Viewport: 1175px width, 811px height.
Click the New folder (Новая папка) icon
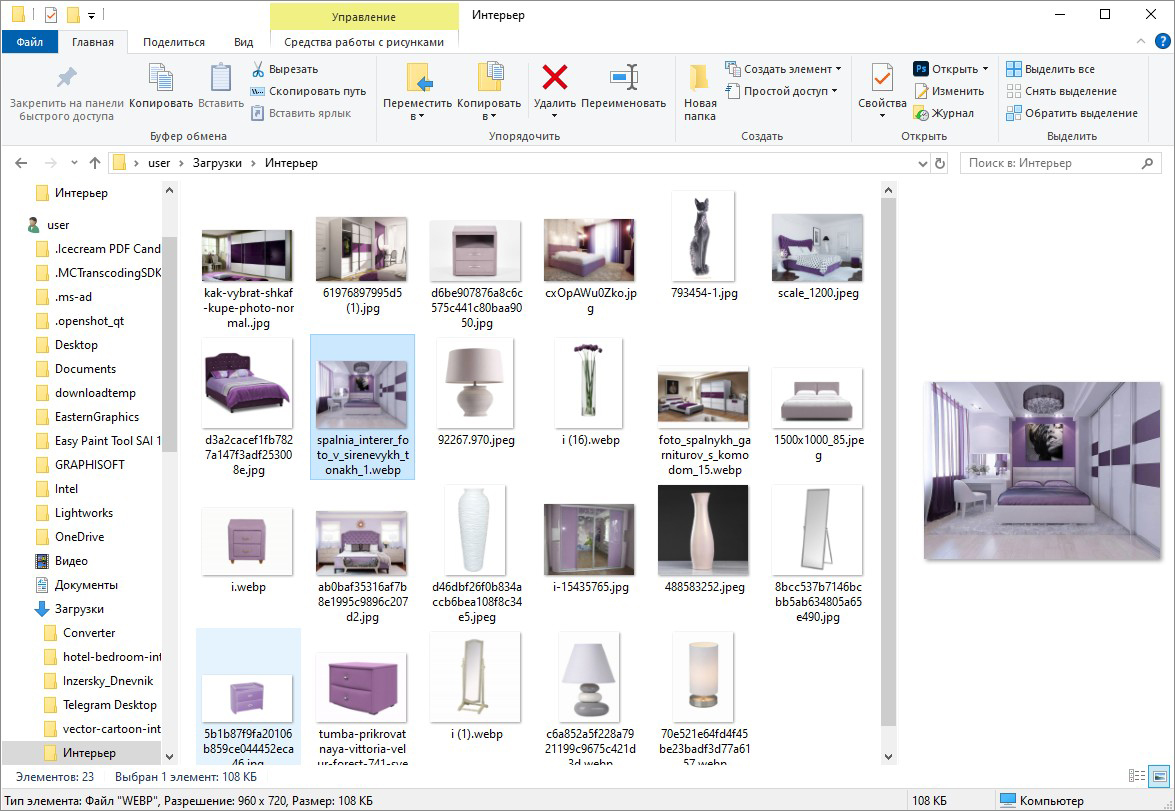[x=700, y=78]
